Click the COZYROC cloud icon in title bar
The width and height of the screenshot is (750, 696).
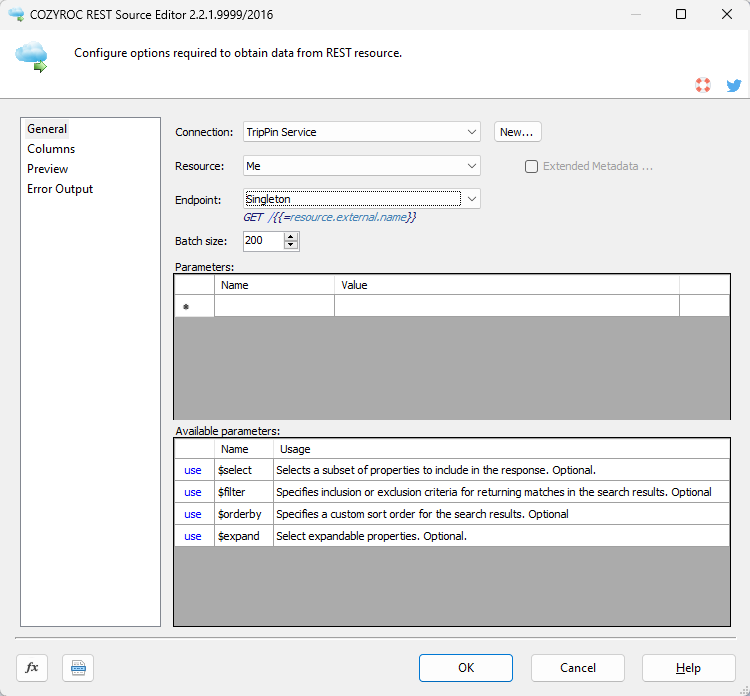[x=16, y=14]
